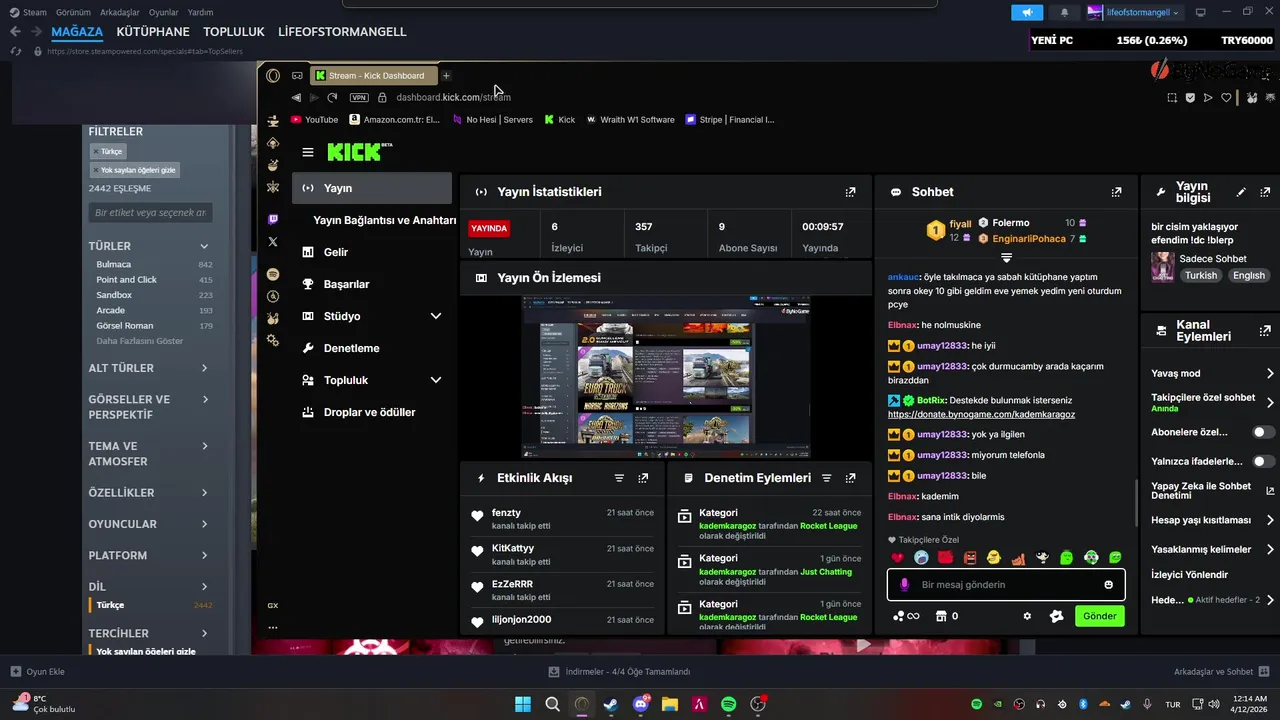Open the Opera sidebar settings gear

pos(273,341)
